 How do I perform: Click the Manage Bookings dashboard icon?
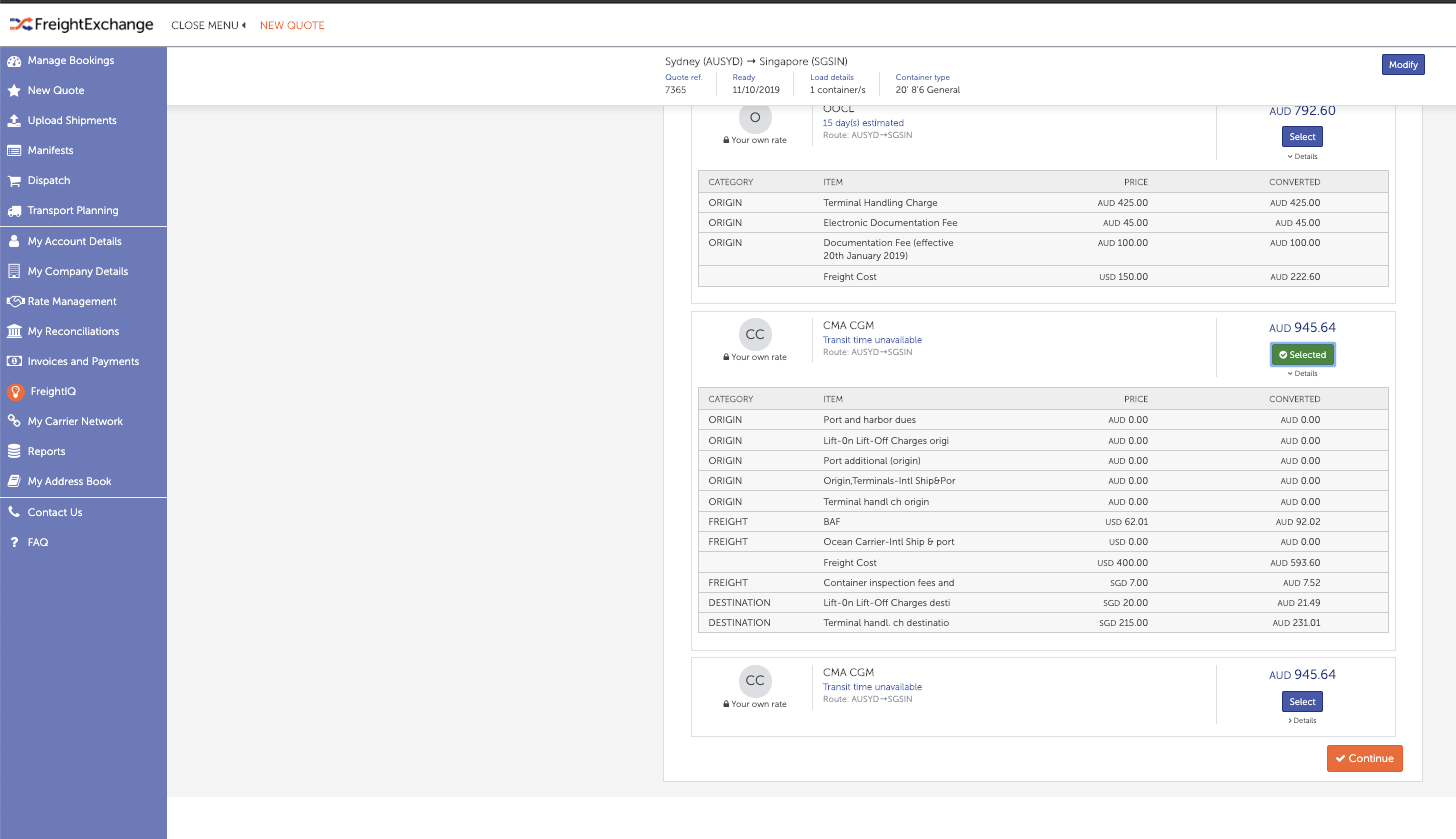tap(14, 60)
